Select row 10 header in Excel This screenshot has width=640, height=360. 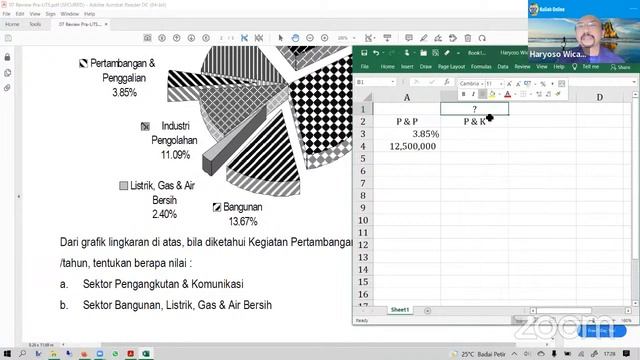pyautogui.click(x=363, y=220)
